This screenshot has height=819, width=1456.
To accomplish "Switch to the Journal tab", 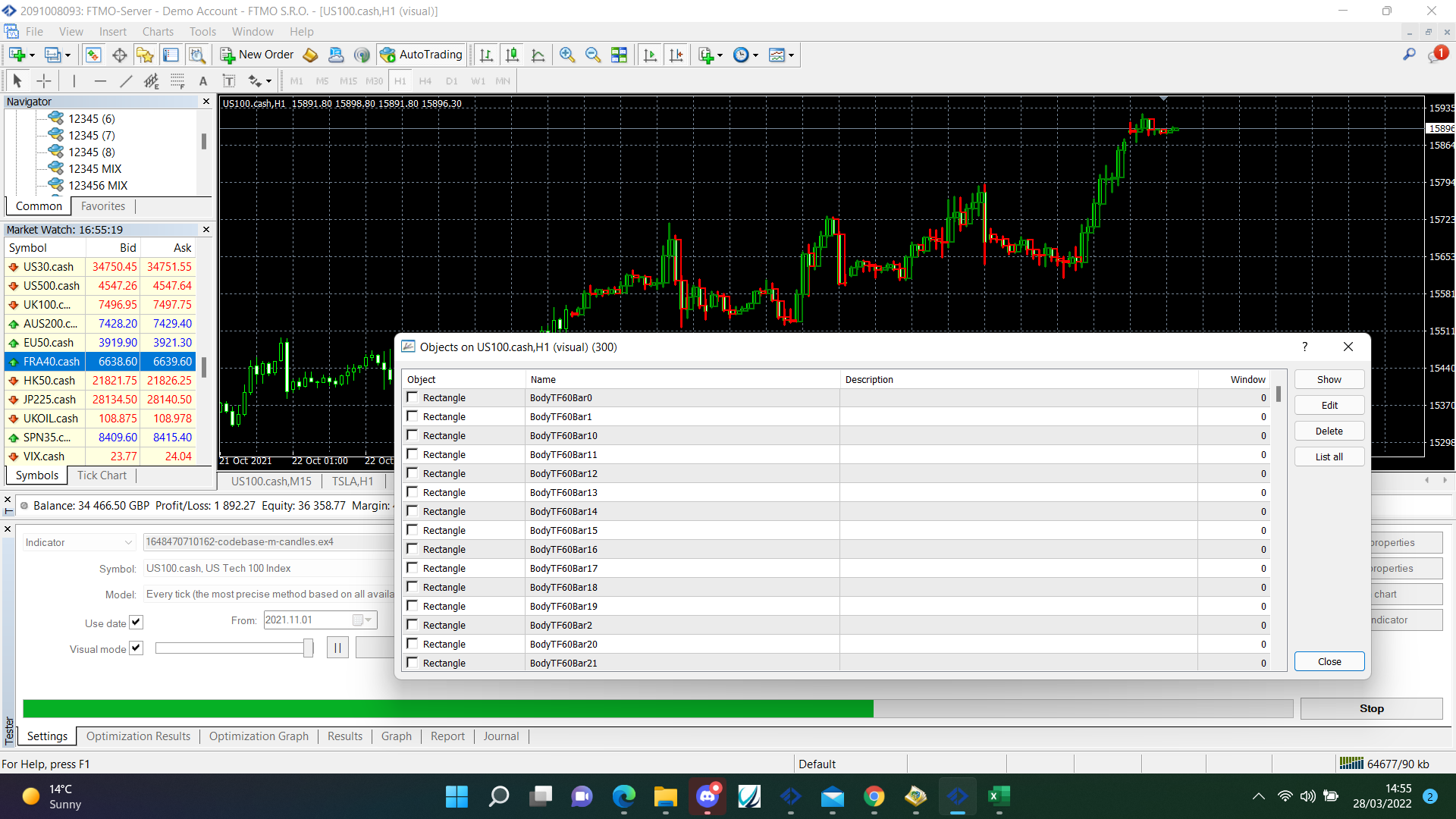I will [x=501, y=736].
